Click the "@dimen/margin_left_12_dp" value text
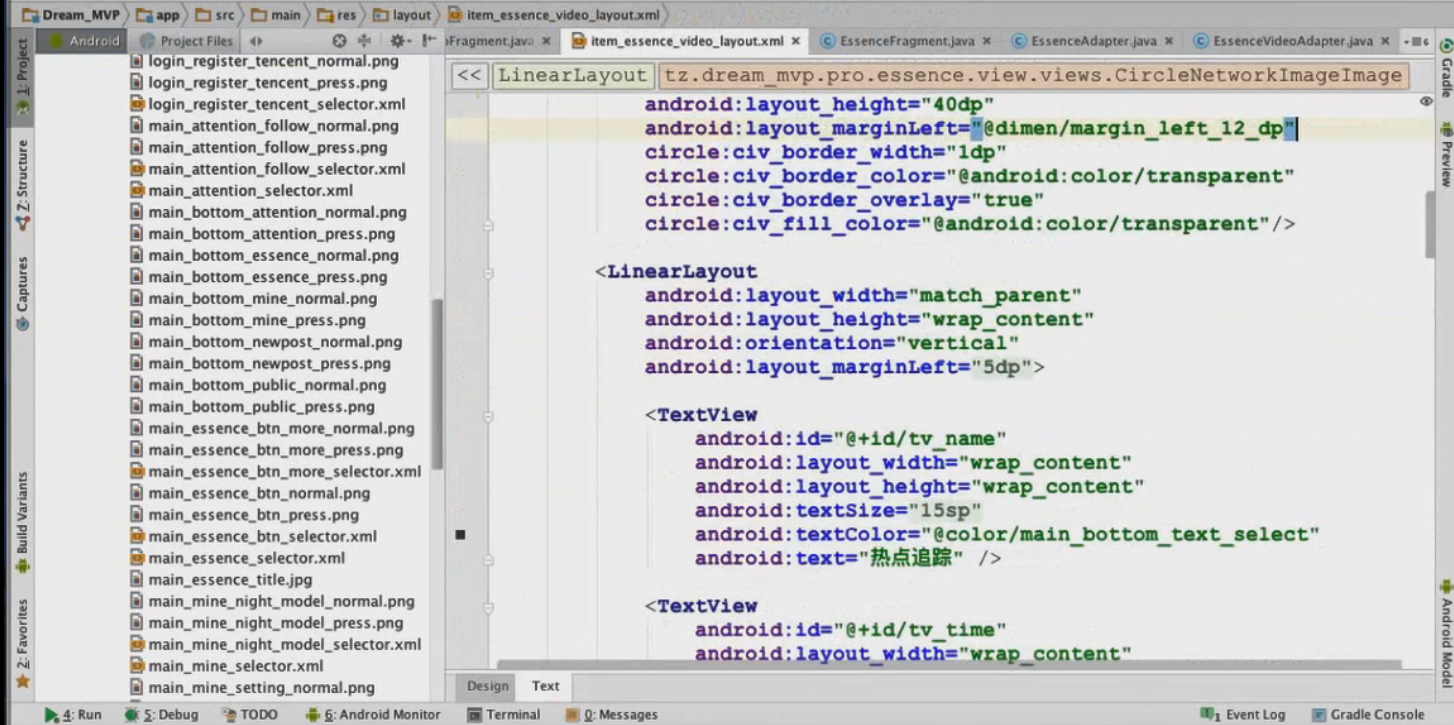Viewport: 1454px width, 725px height. tap(1133, 128)
